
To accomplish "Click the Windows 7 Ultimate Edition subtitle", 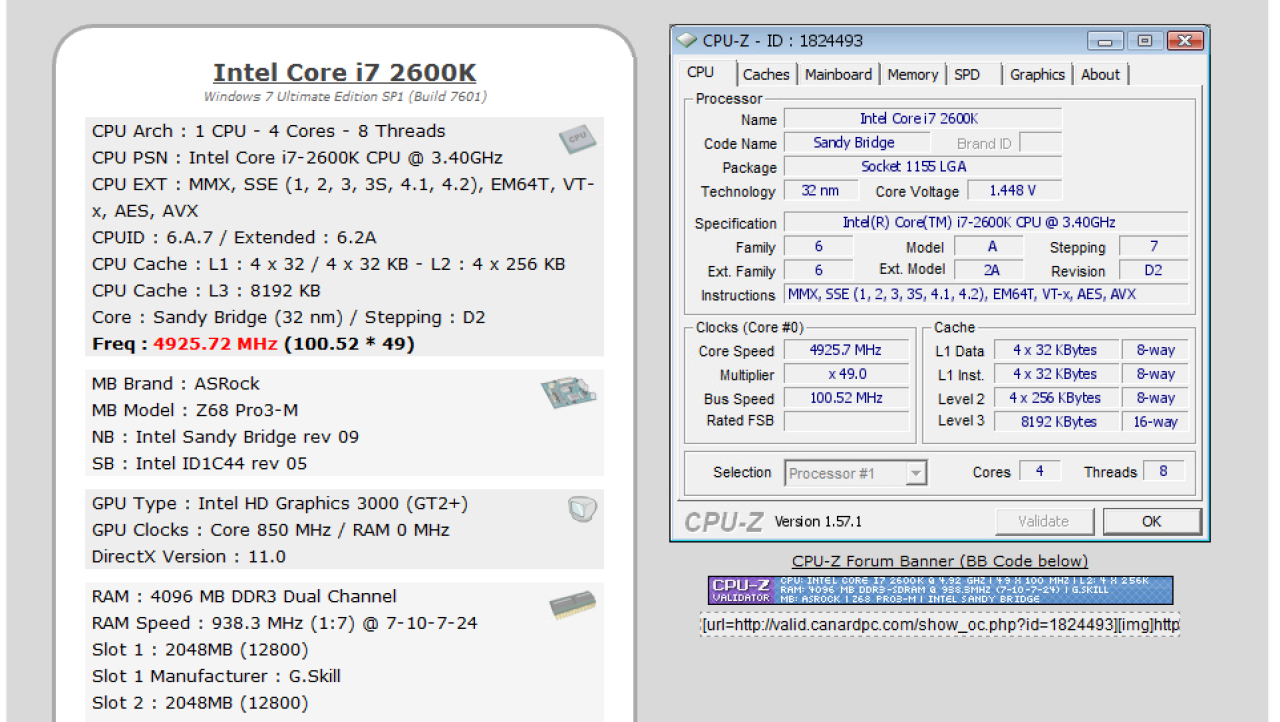I will pos(345,97).
